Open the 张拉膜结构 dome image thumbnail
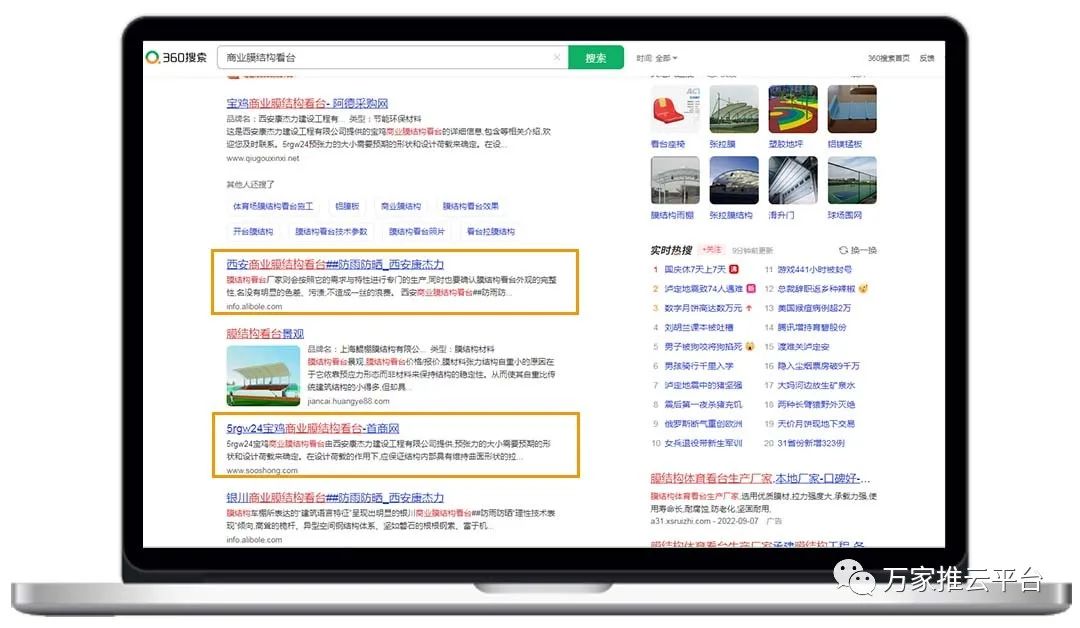Viewport: 1080px width, 628px height. click(x=734, y=181)
